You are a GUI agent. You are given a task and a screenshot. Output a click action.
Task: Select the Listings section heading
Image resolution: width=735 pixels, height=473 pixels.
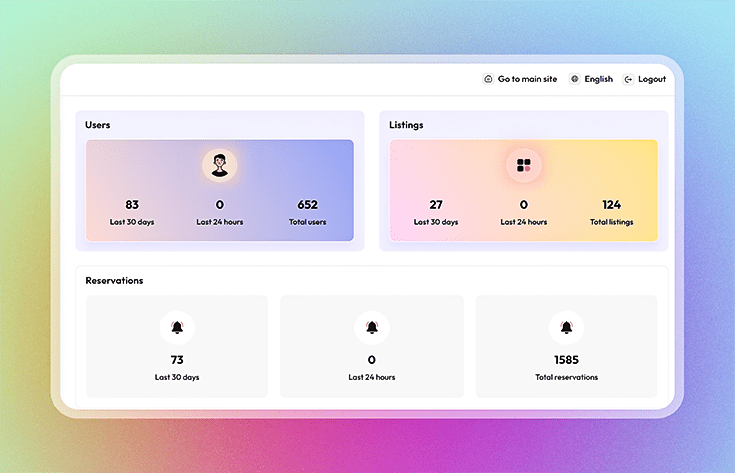(406, 125)
